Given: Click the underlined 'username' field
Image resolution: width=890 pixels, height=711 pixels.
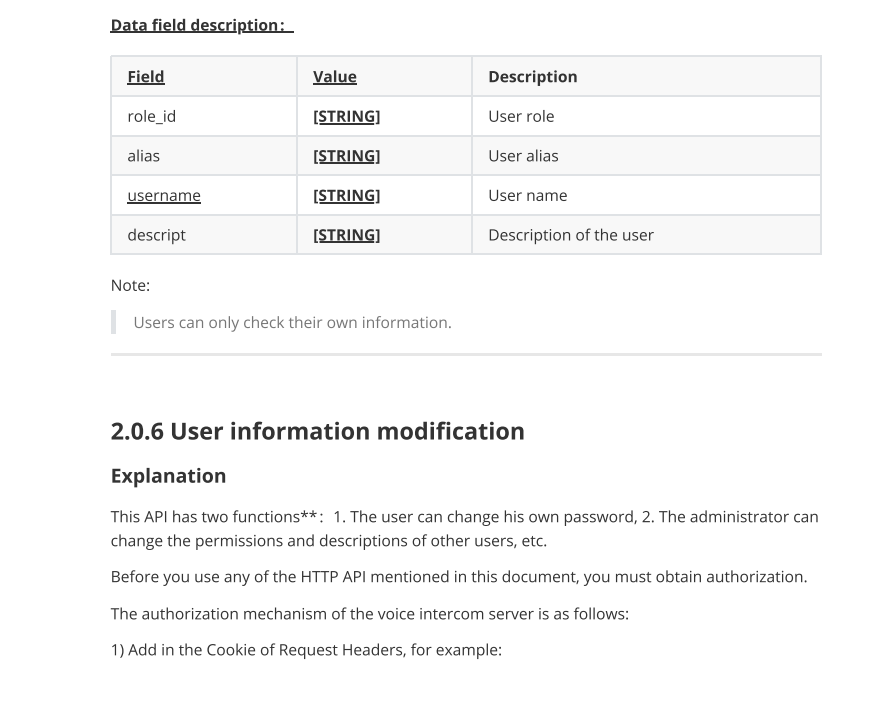Looking at the screenshot, I should 164,196.
